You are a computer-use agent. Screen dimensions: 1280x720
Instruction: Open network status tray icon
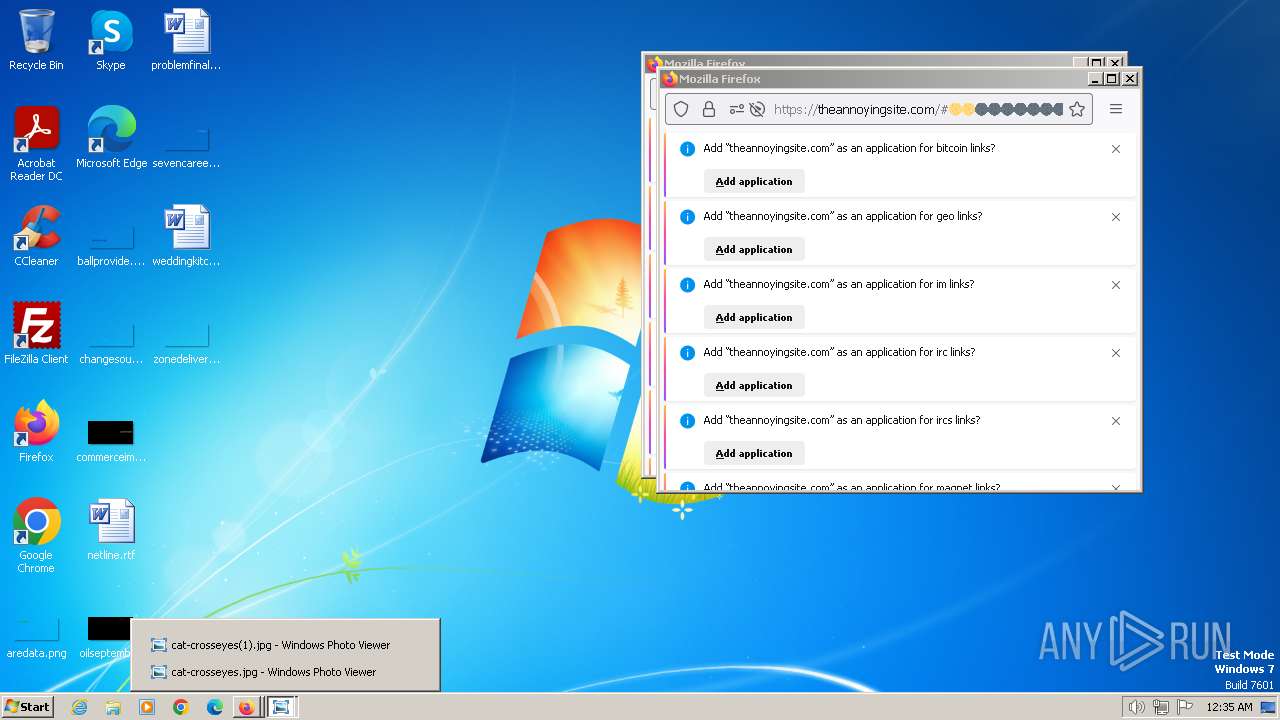pos(1160,707)
